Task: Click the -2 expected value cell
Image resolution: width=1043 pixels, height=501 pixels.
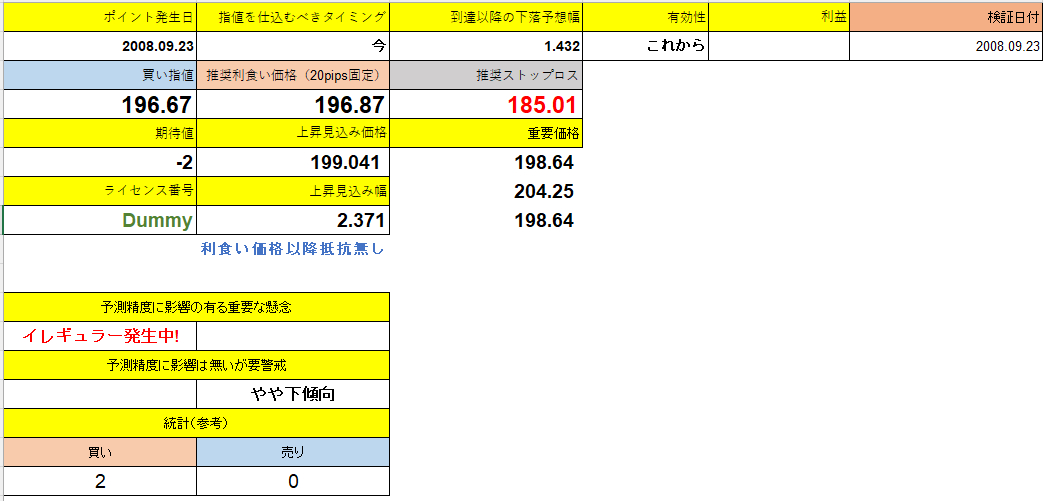Action: tap(100, 162)
